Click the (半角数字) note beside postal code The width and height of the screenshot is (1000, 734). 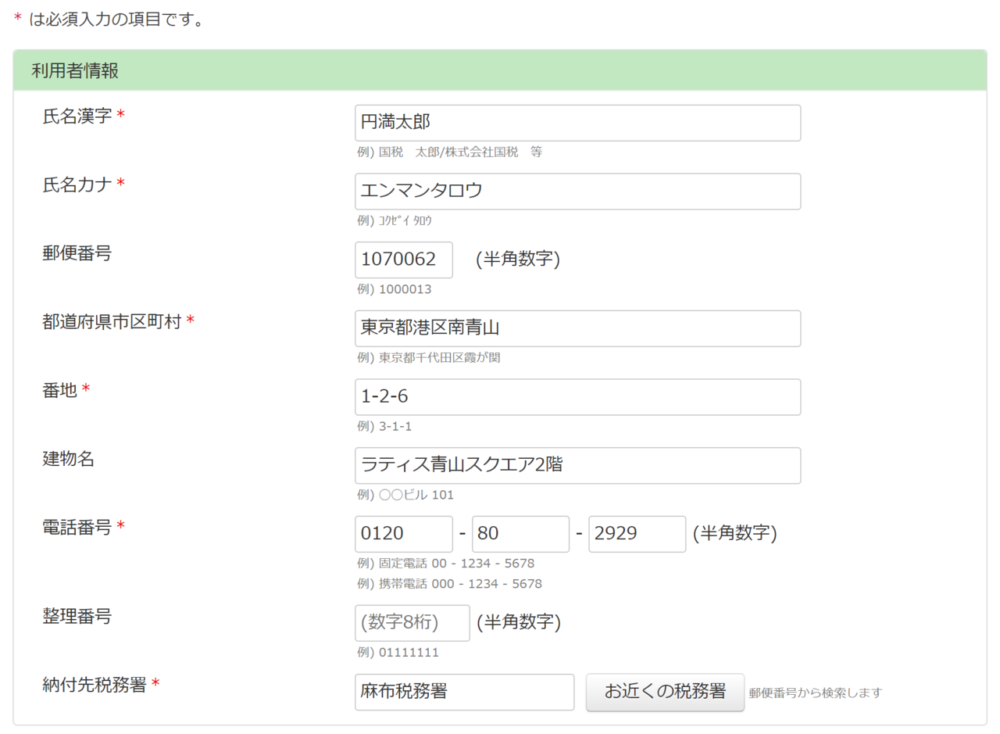518,260
